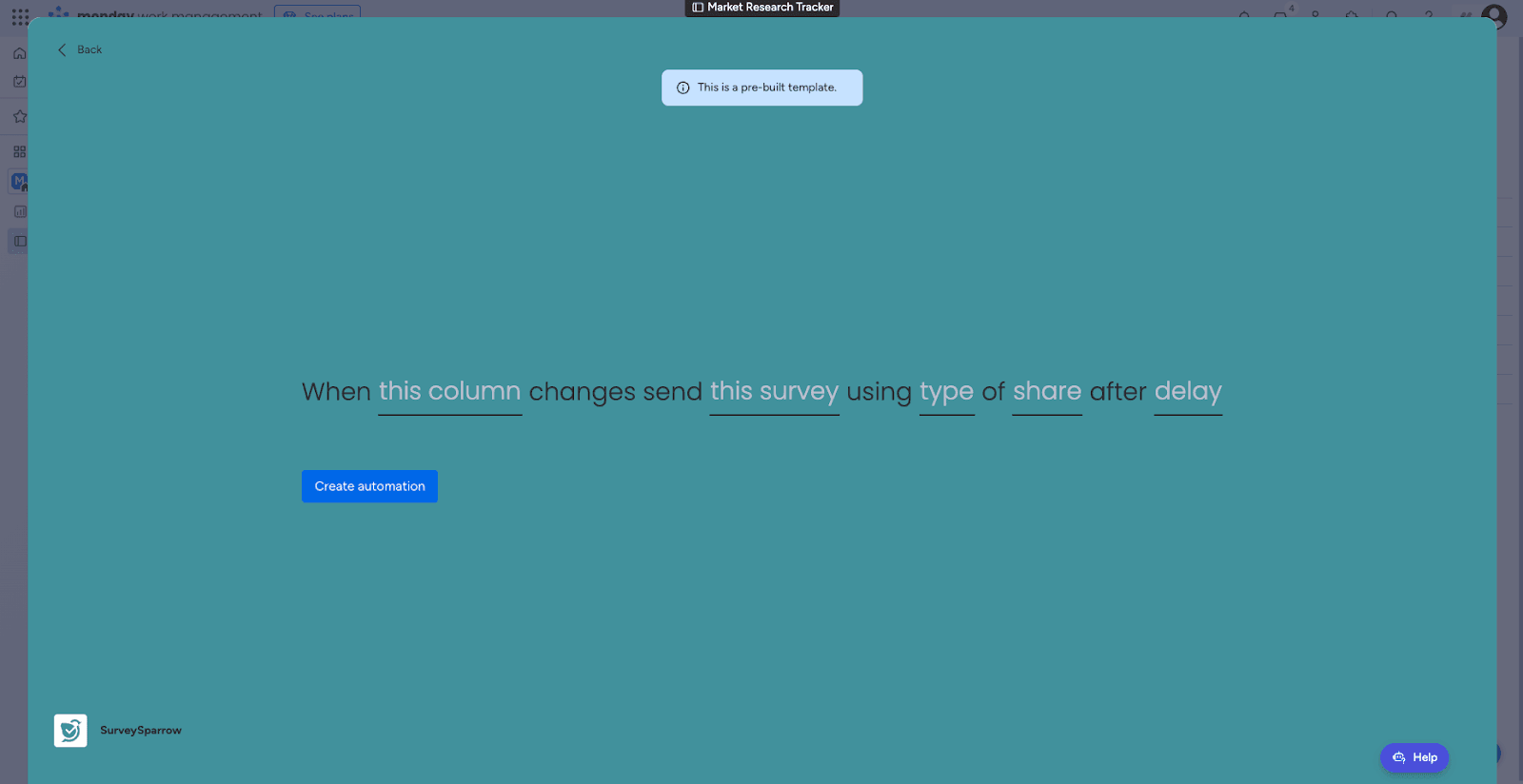Click the user profile avatar
The height and width of the screenshot is (784, 1523).
coord(1493,16)
